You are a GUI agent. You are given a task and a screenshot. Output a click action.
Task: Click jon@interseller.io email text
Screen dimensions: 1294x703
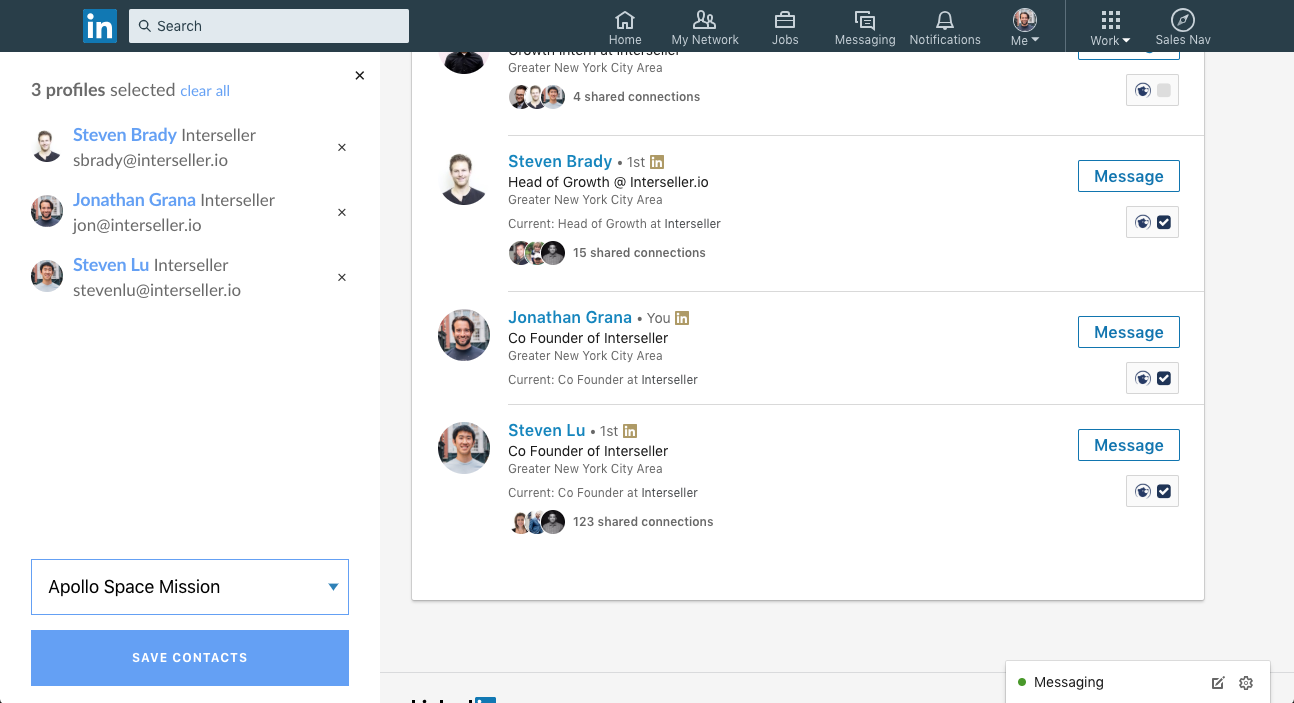tap(137, 225)
